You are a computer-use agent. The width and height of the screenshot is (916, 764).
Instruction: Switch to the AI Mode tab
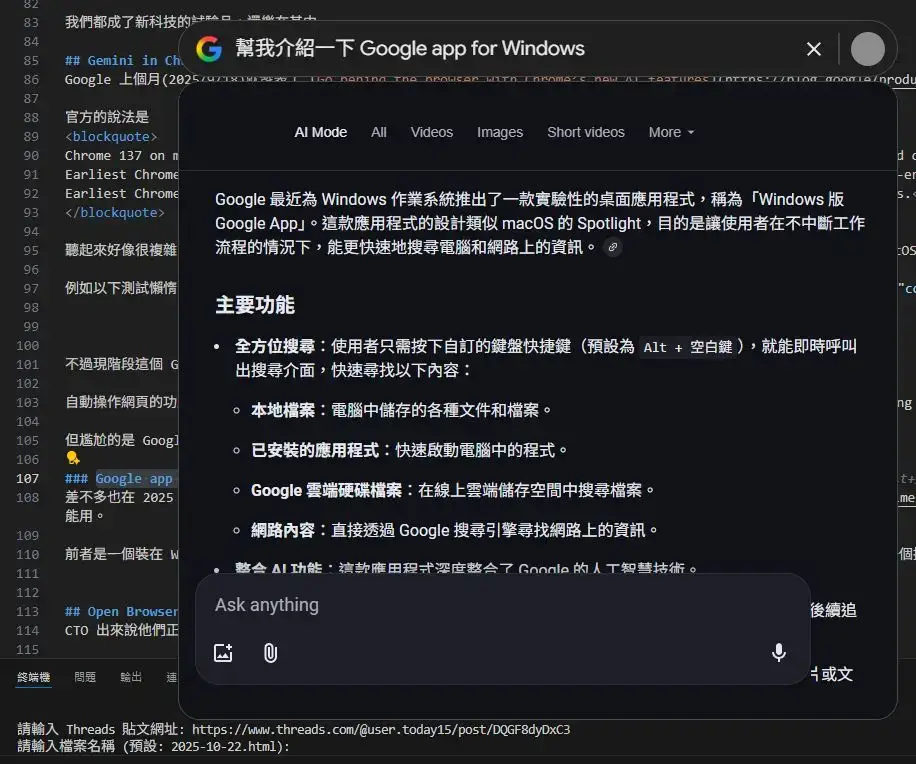tap(320, 132)
